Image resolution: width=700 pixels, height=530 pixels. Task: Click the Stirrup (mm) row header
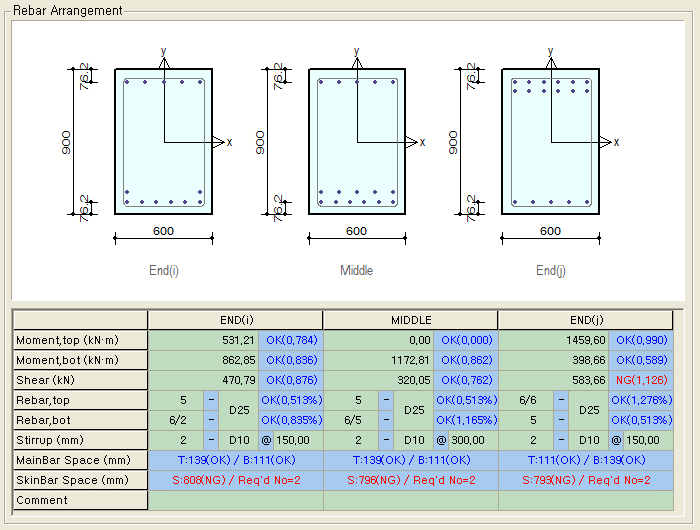[80, 440]
